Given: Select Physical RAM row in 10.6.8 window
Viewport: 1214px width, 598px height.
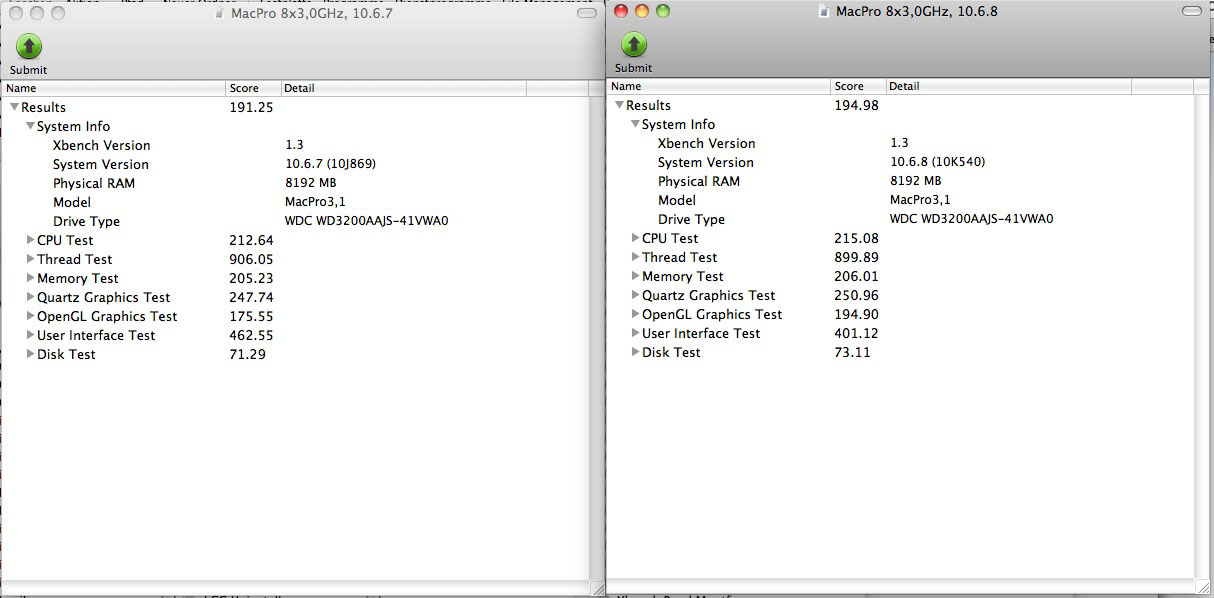Looking at the screenshot, I should (900, 181).
